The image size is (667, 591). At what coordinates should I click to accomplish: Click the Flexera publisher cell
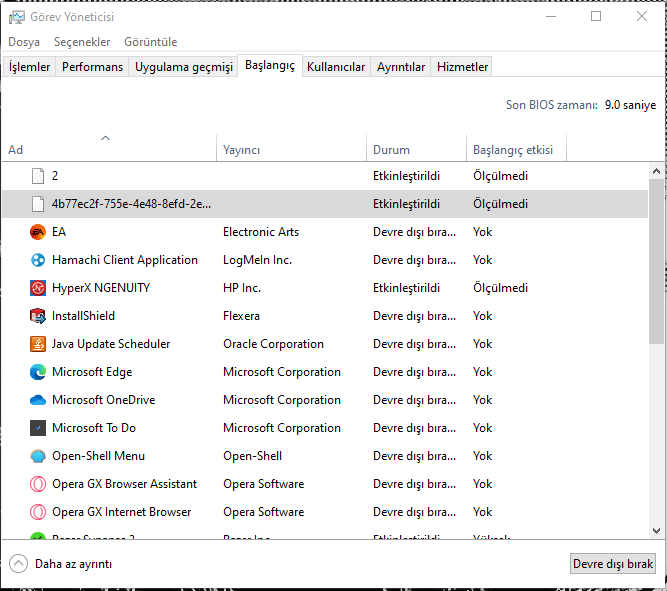(x=241, y=316)
